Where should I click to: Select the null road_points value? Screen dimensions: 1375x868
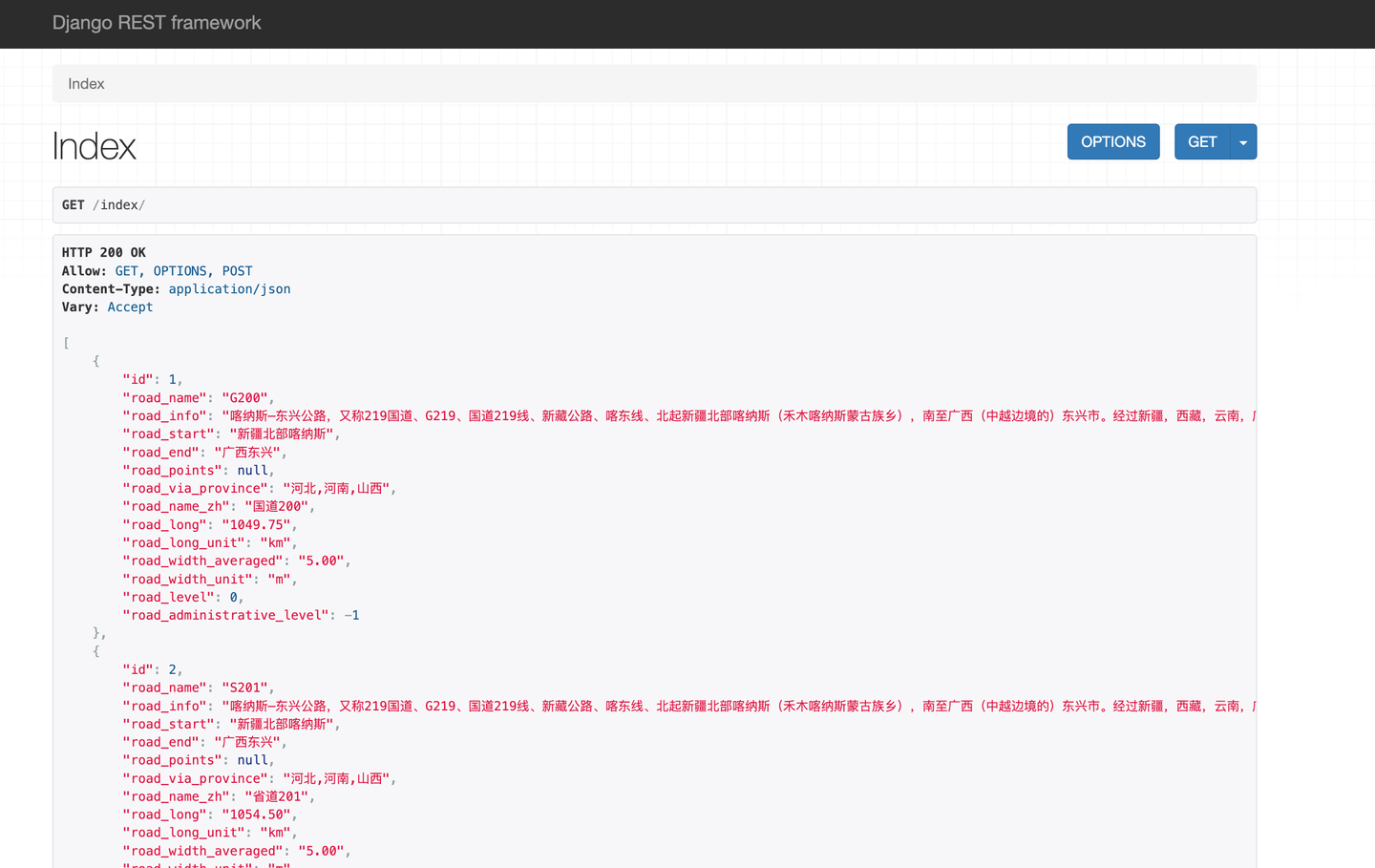[x=252, y=470]
